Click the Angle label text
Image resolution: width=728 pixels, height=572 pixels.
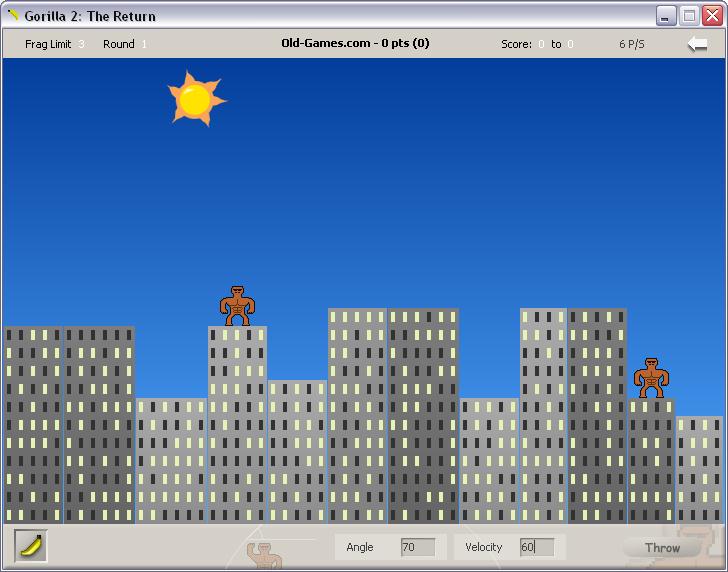[x=360, y=547]
